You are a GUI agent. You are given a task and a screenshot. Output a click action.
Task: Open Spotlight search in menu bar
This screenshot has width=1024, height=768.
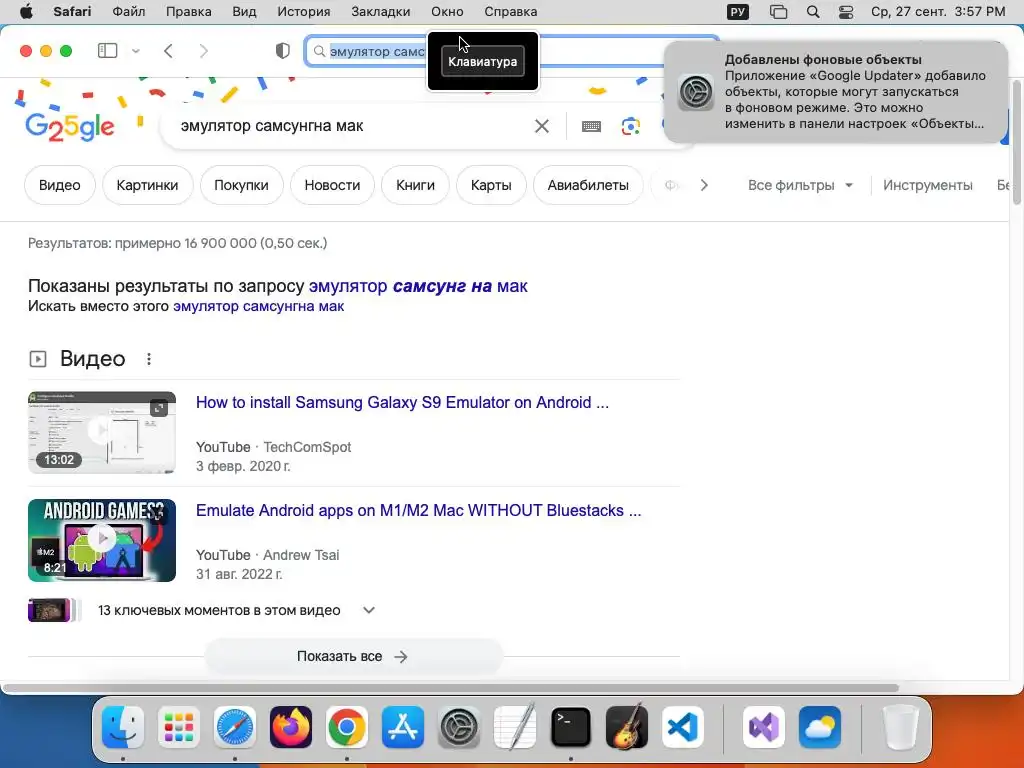(812, 12)
